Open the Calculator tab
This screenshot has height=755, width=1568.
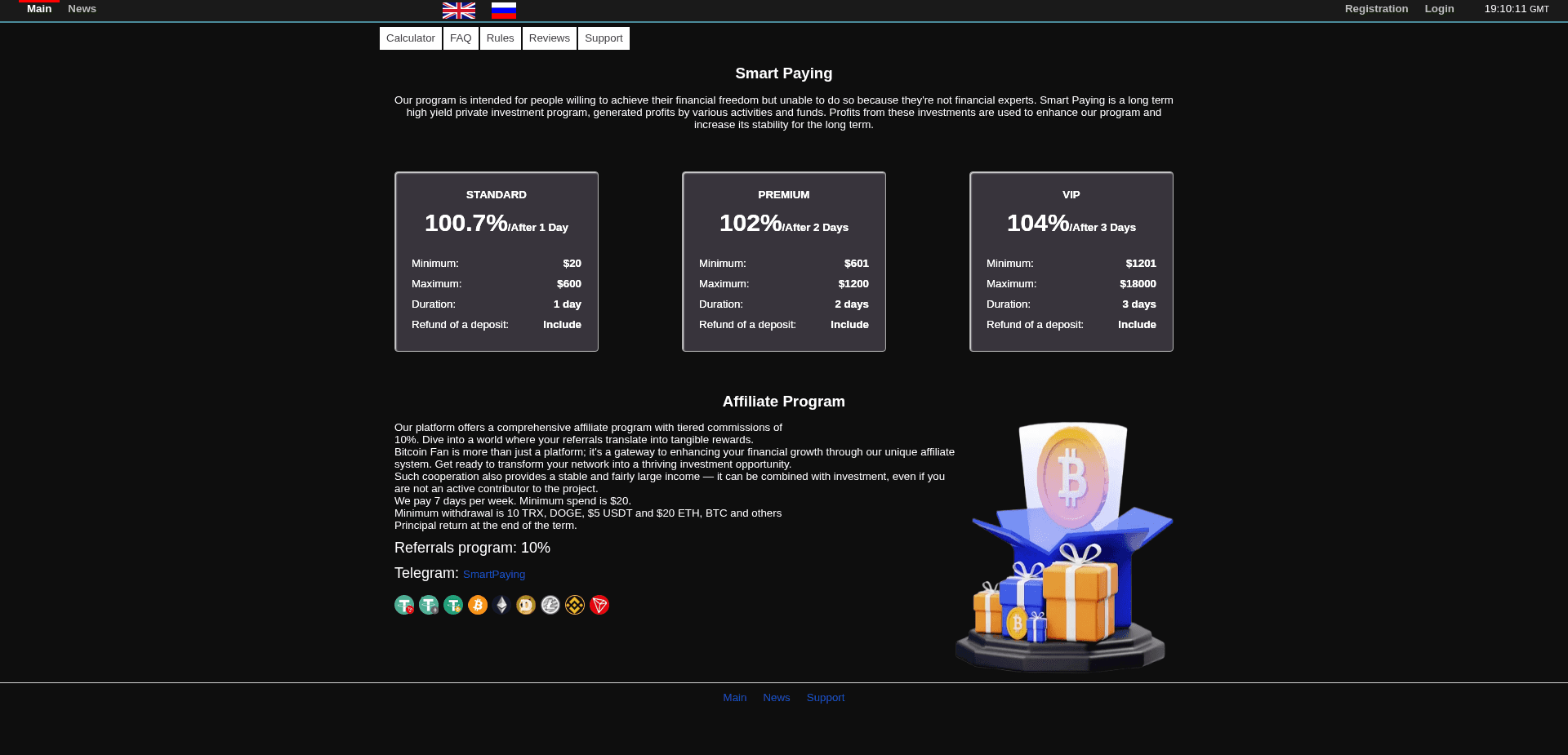pos(410,38)
